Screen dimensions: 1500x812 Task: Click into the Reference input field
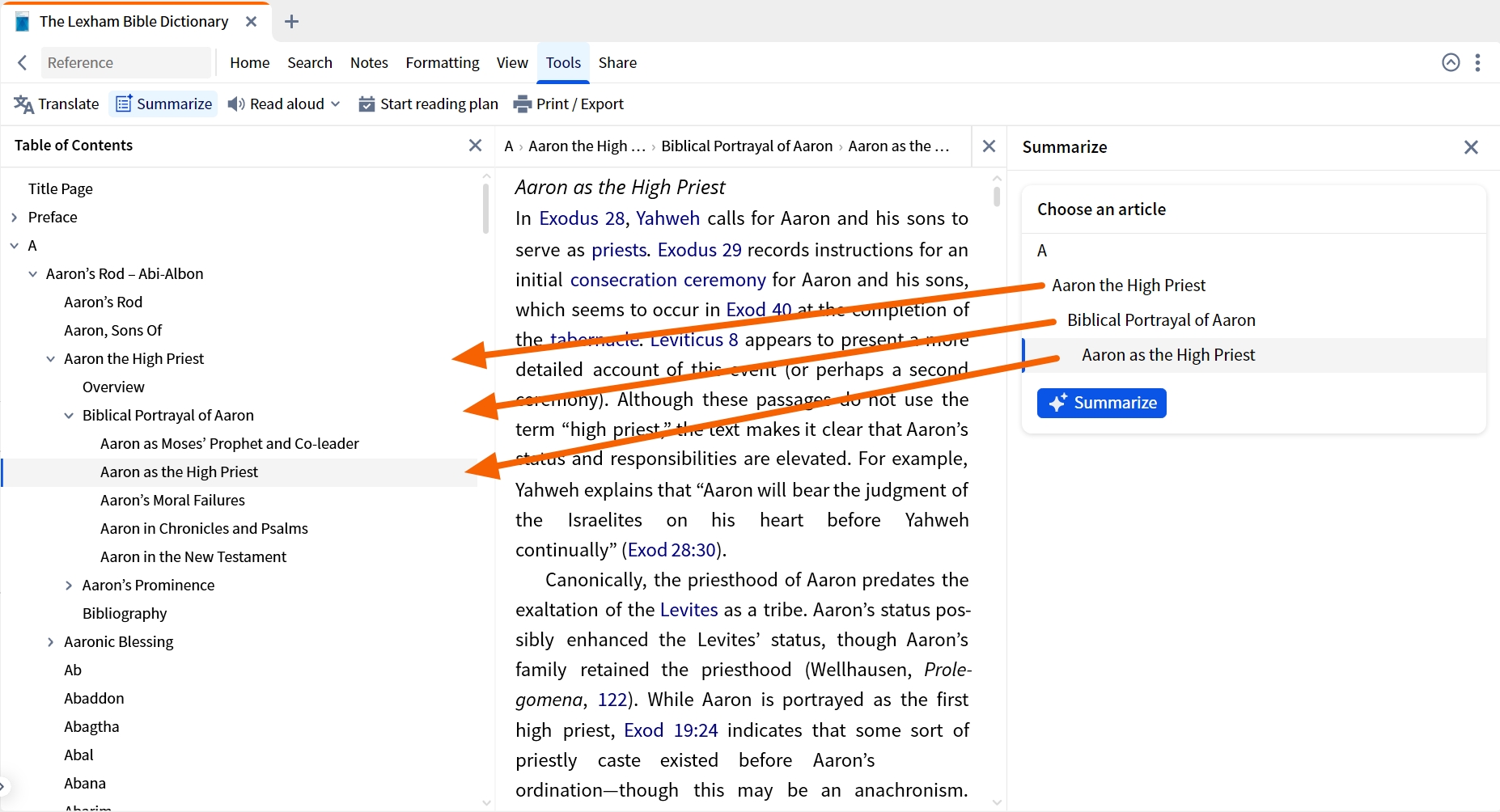125,62
